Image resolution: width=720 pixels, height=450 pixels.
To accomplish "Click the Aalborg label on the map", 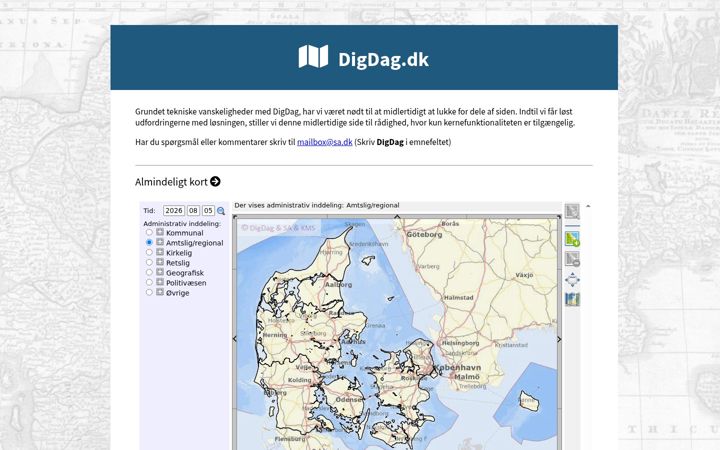I will 338,285.
